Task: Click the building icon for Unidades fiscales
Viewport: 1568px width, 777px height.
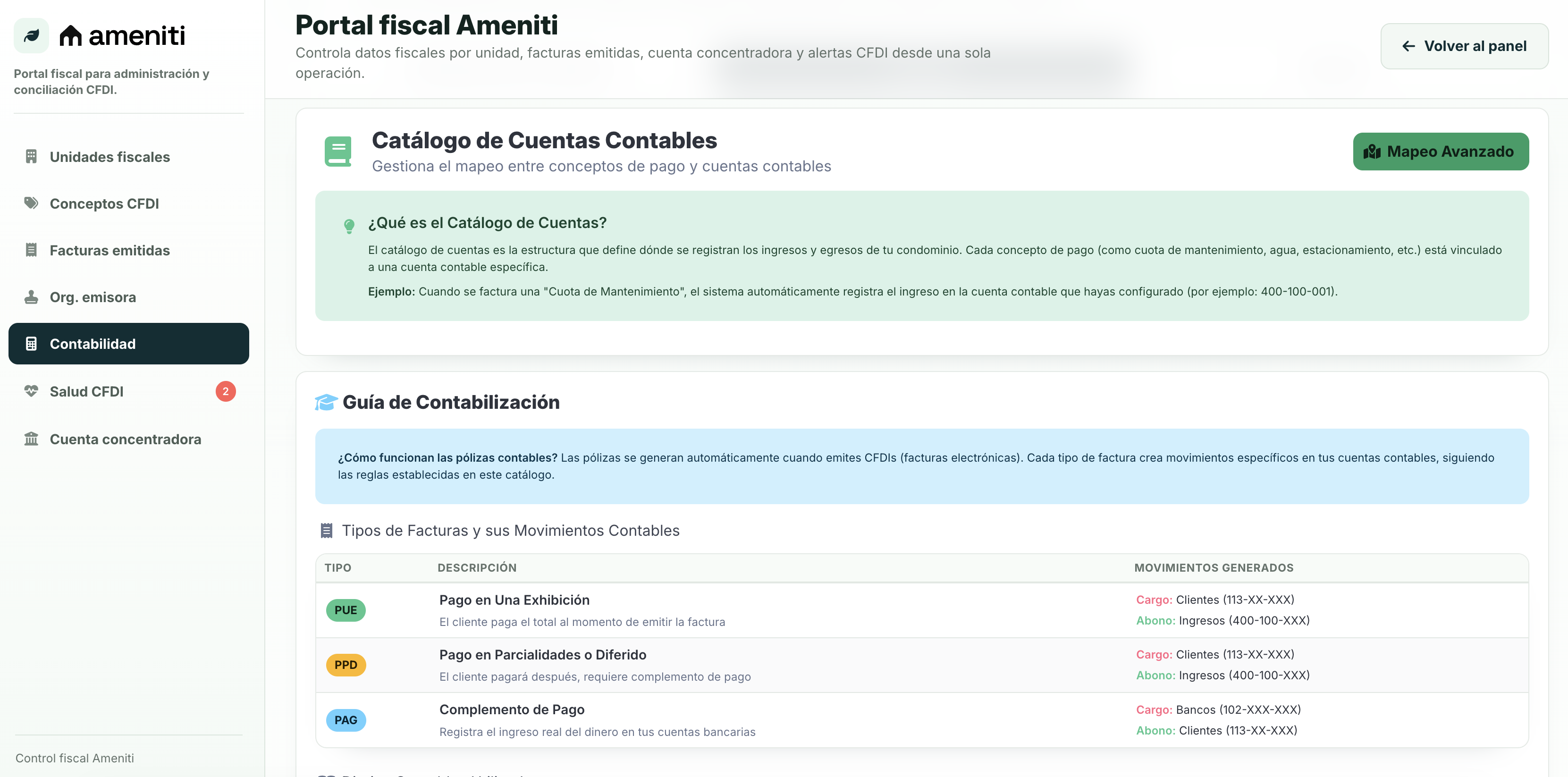Action: [31, 157]
